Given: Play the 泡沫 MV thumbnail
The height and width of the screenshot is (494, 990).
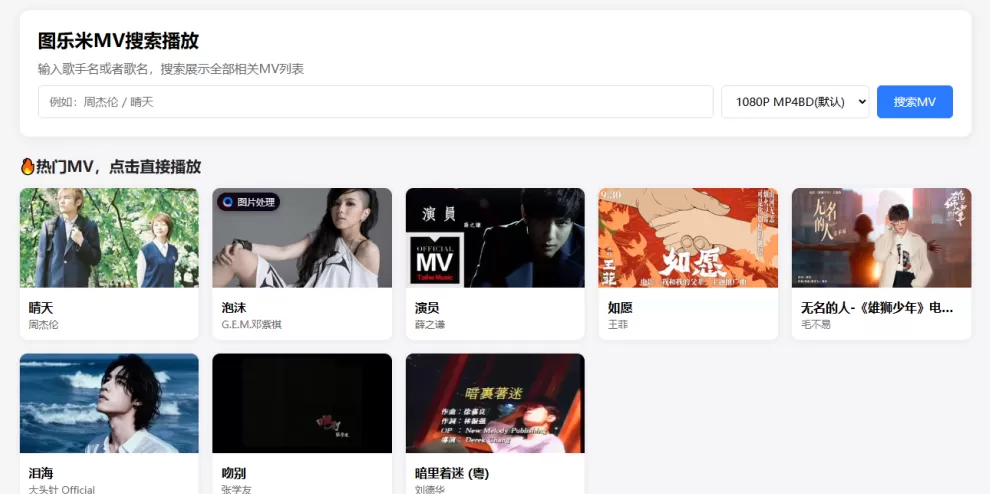Looking at the screenshot, I should tap(302, 238).
